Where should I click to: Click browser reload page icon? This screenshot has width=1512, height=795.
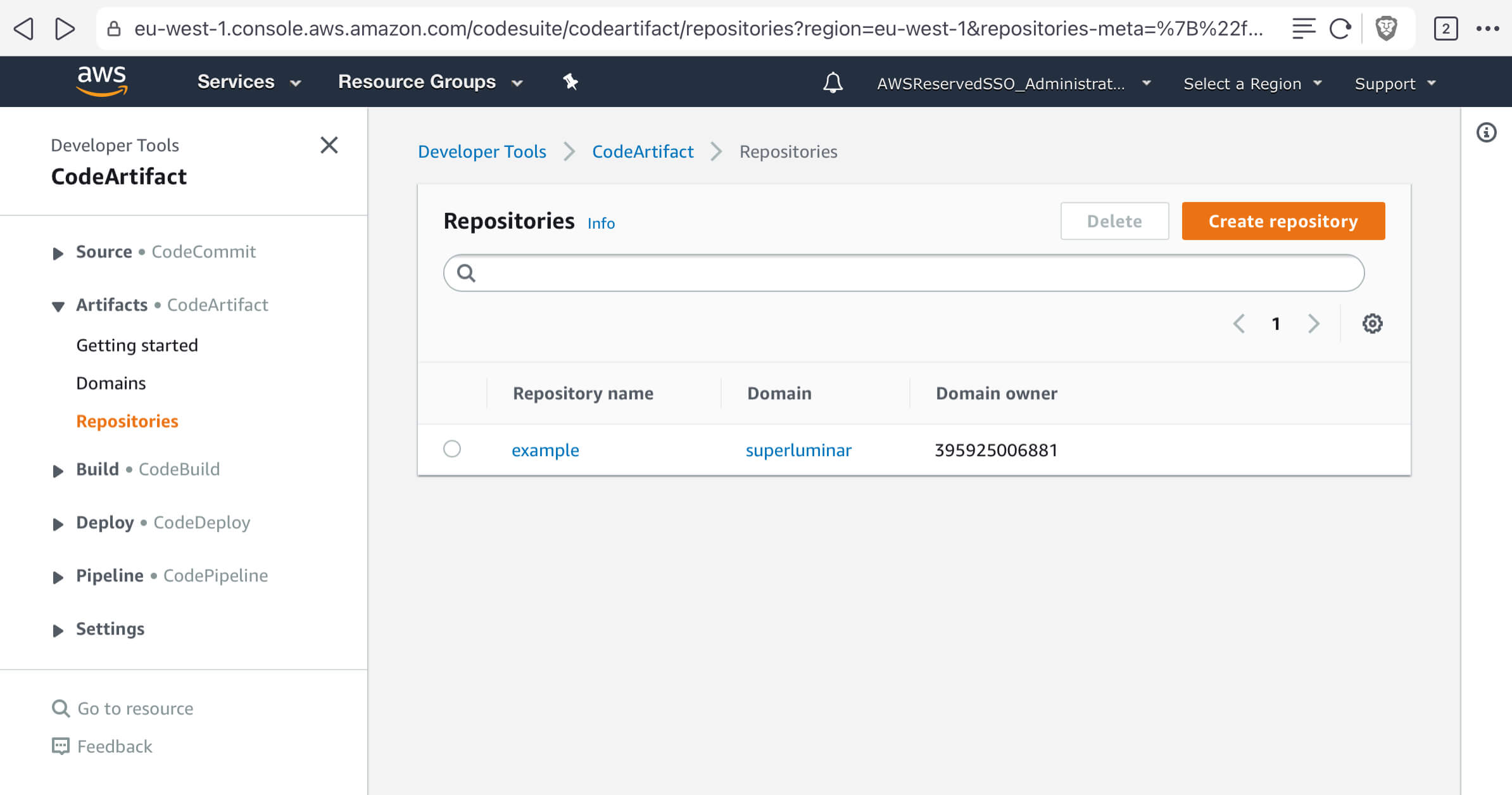point(1340,29)
